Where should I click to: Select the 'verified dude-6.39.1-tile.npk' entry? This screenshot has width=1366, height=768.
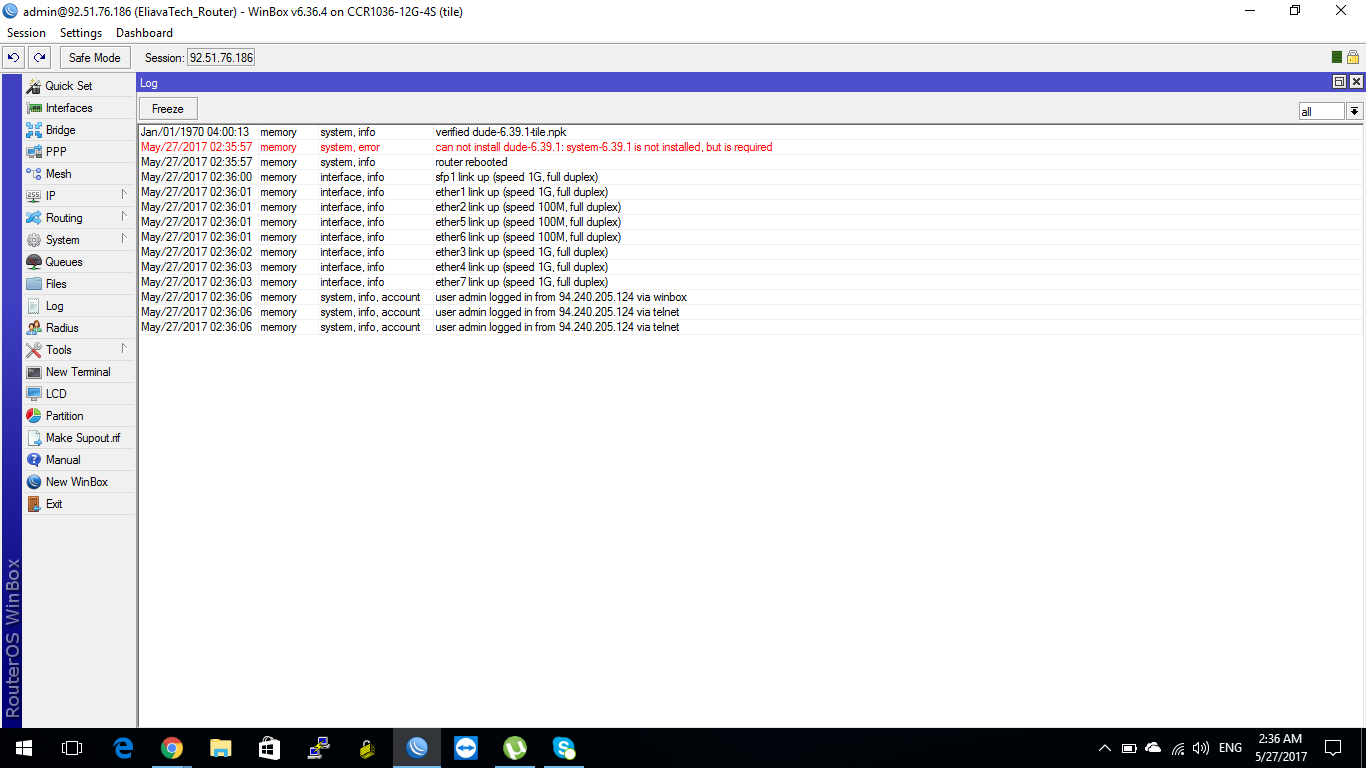750,132
